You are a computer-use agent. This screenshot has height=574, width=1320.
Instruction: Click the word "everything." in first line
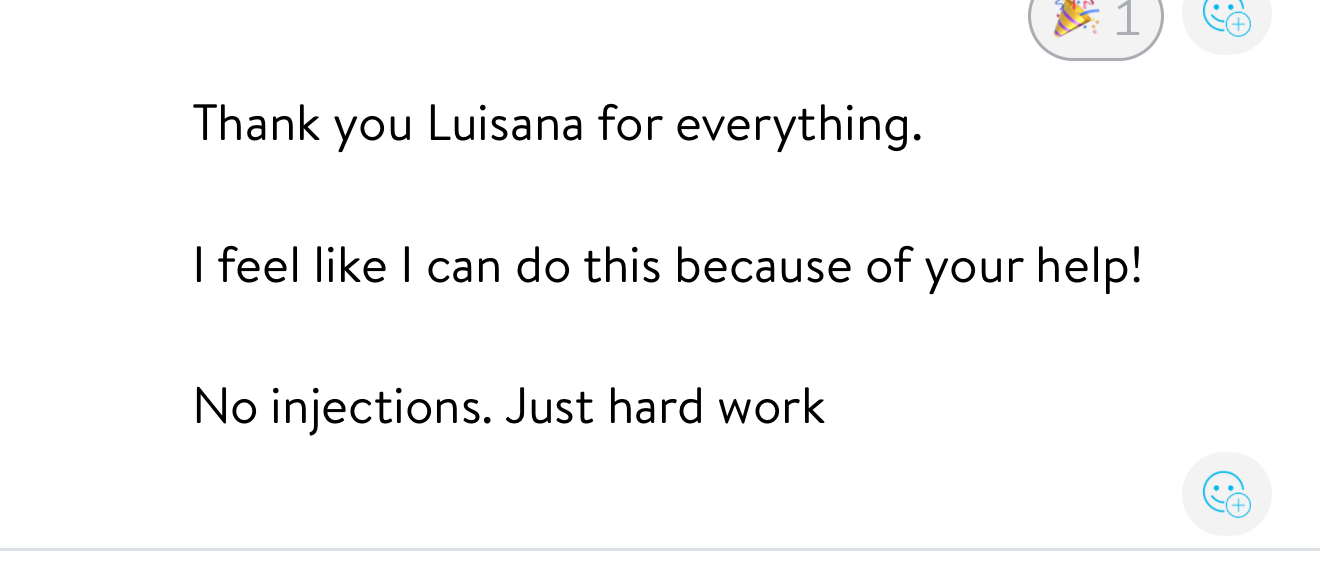(798, 125)
